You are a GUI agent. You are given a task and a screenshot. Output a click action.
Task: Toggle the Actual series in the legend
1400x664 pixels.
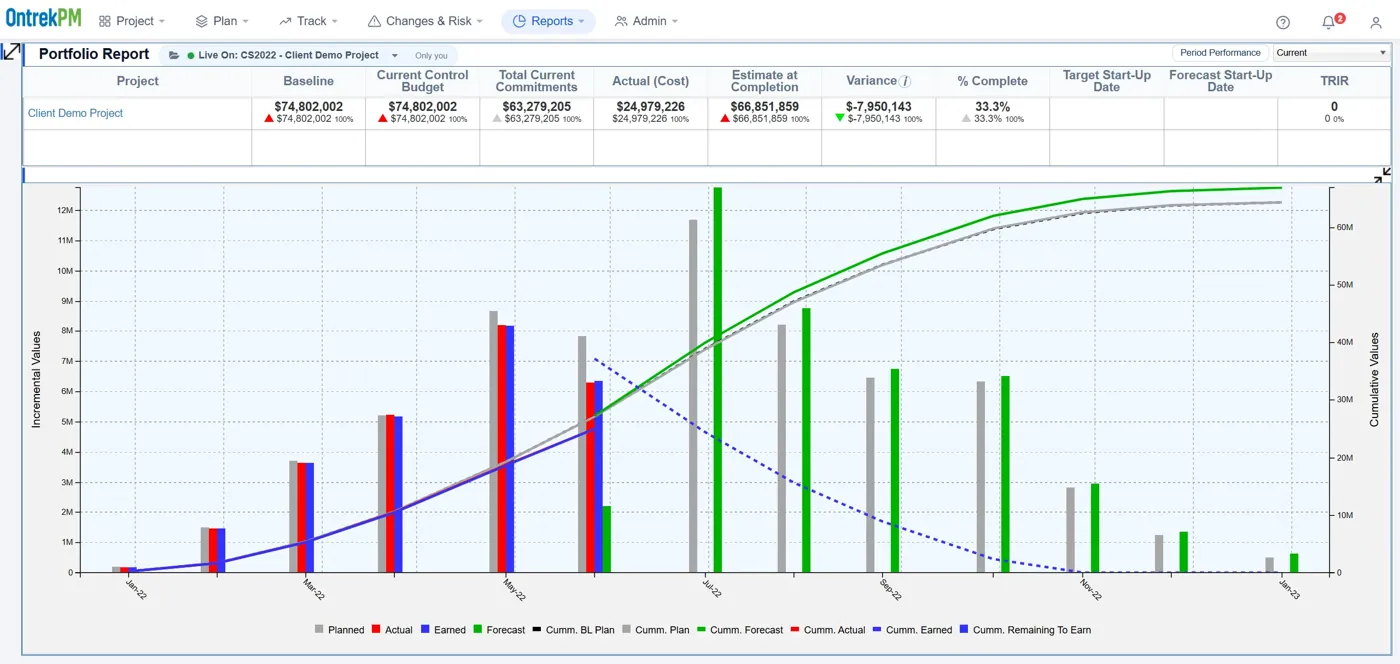[392, 630]
